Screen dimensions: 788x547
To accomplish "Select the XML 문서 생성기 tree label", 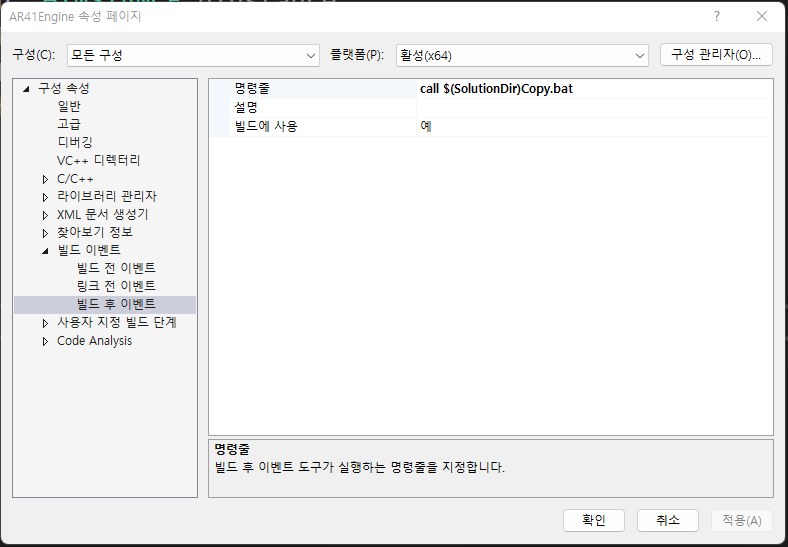I will (x=103, y=215).
